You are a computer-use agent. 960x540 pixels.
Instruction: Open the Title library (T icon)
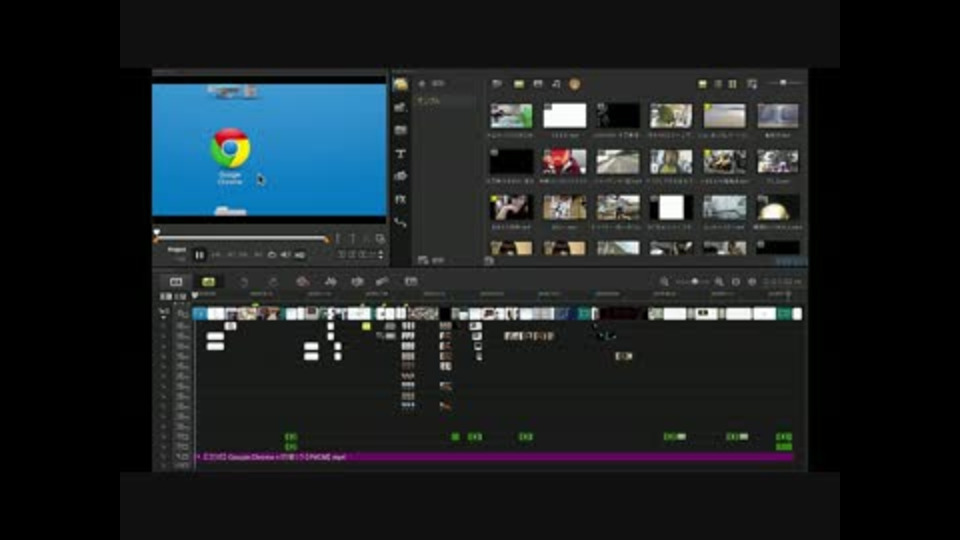tap(400, 154)
